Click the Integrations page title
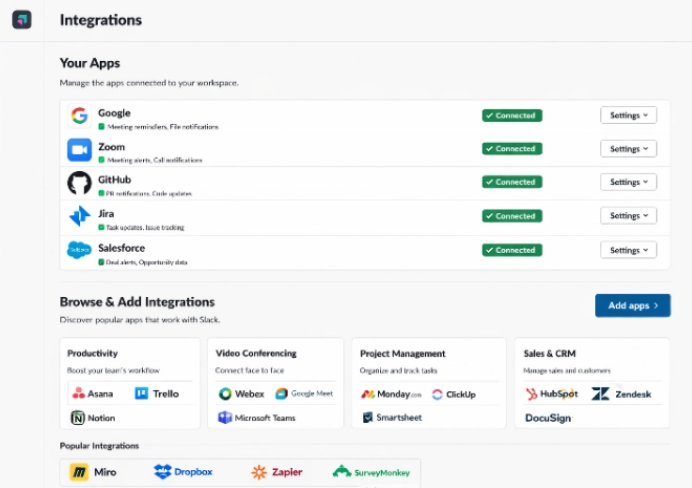 click(x=101, y=20)
